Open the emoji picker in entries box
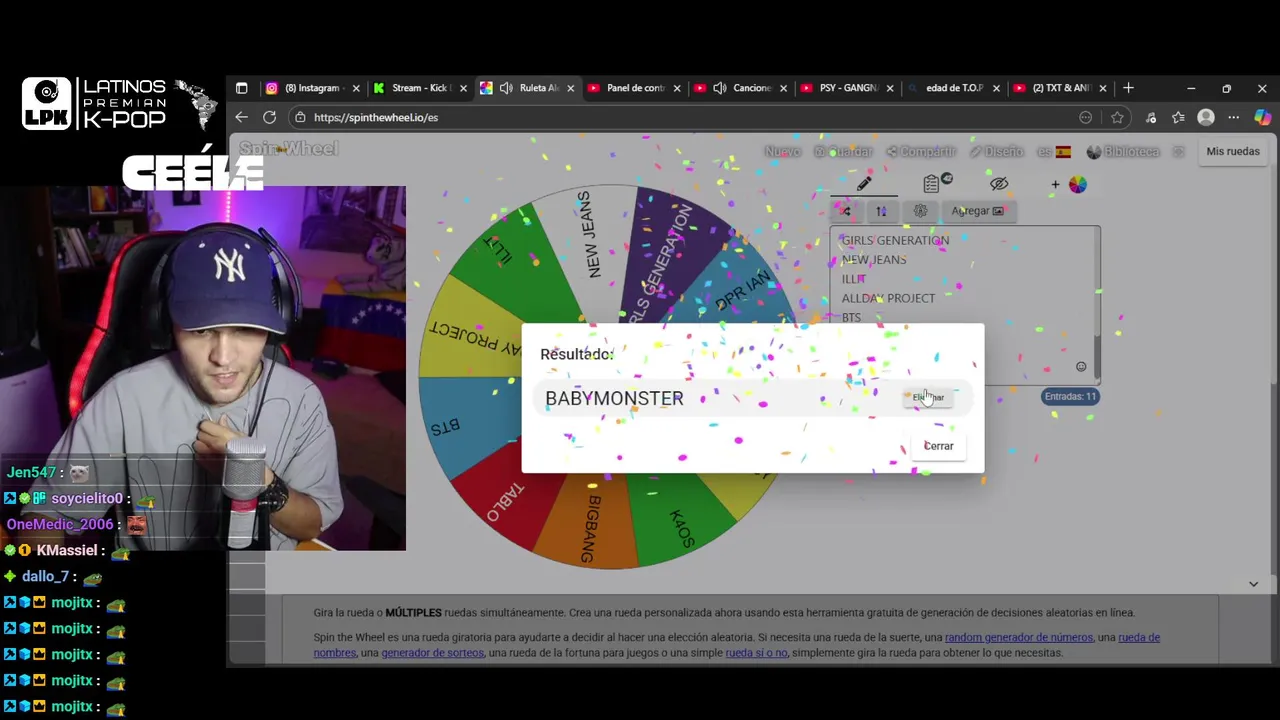This screenshot has width=1280, height=720. (1081, 367)
